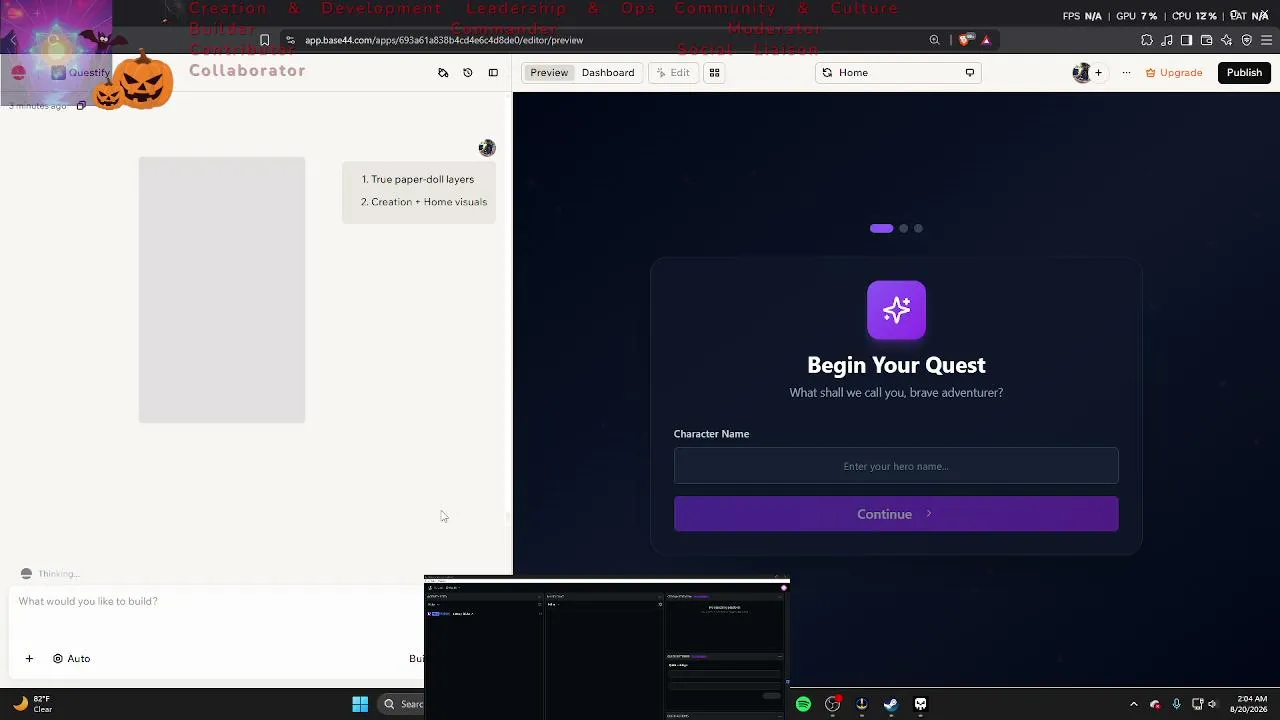Click the Brave VPN shield icon
The width and height of the screenshot is (1280, 720).
[1247, 40]
